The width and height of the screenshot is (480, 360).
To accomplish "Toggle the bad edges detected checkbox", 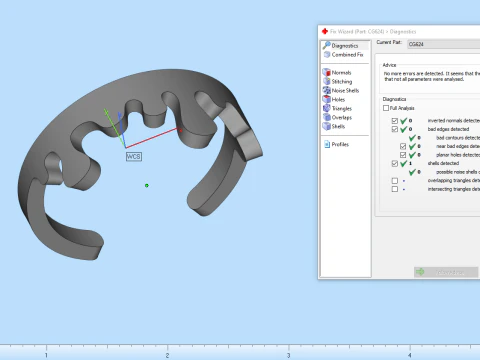I will click(x=395, y=129).
